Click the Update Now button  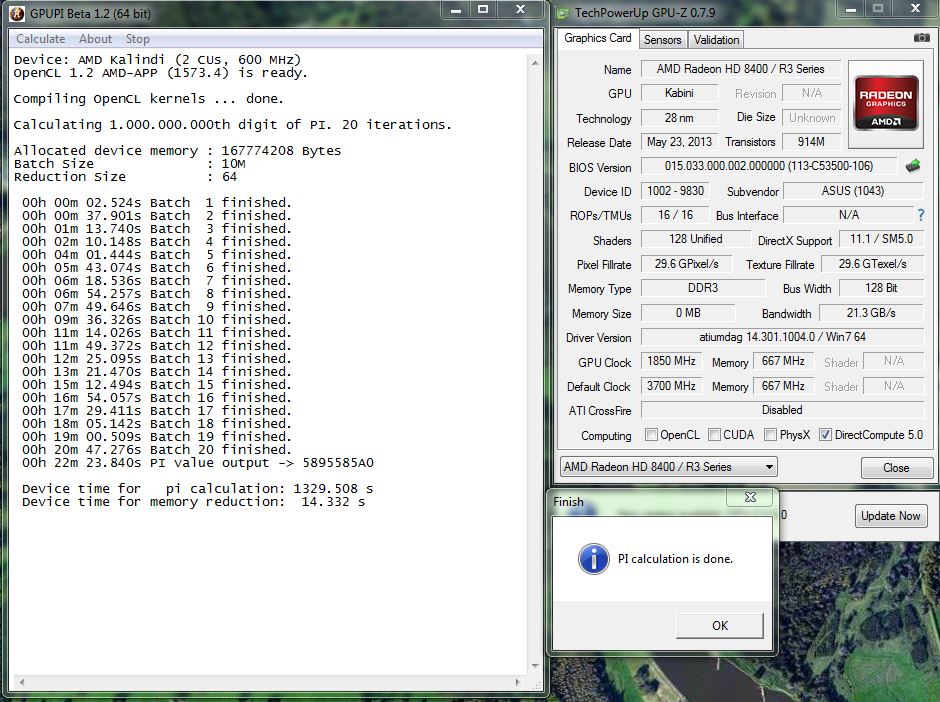[890, 516]
